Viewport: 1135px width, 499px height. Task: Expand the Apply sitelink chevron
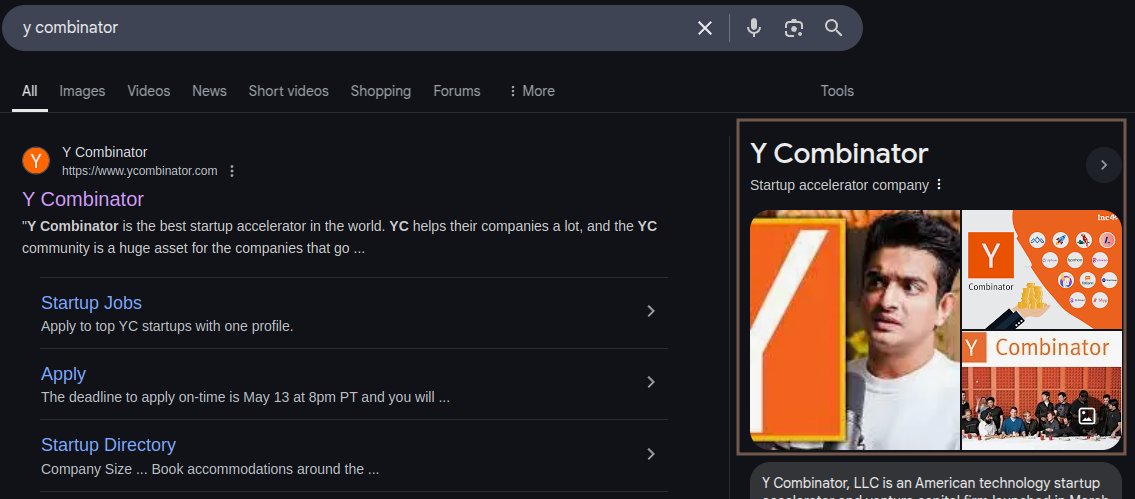651,382
